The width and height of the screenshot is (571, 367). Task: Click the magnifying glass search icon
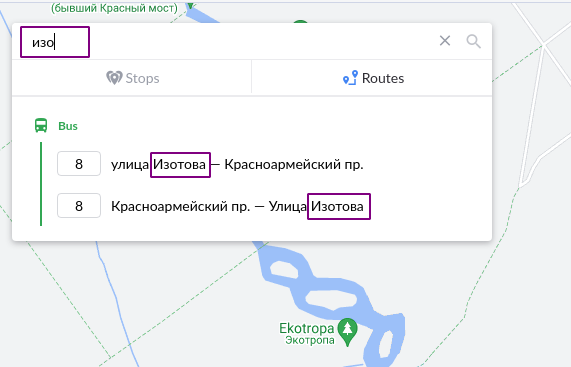click(473, 41)
